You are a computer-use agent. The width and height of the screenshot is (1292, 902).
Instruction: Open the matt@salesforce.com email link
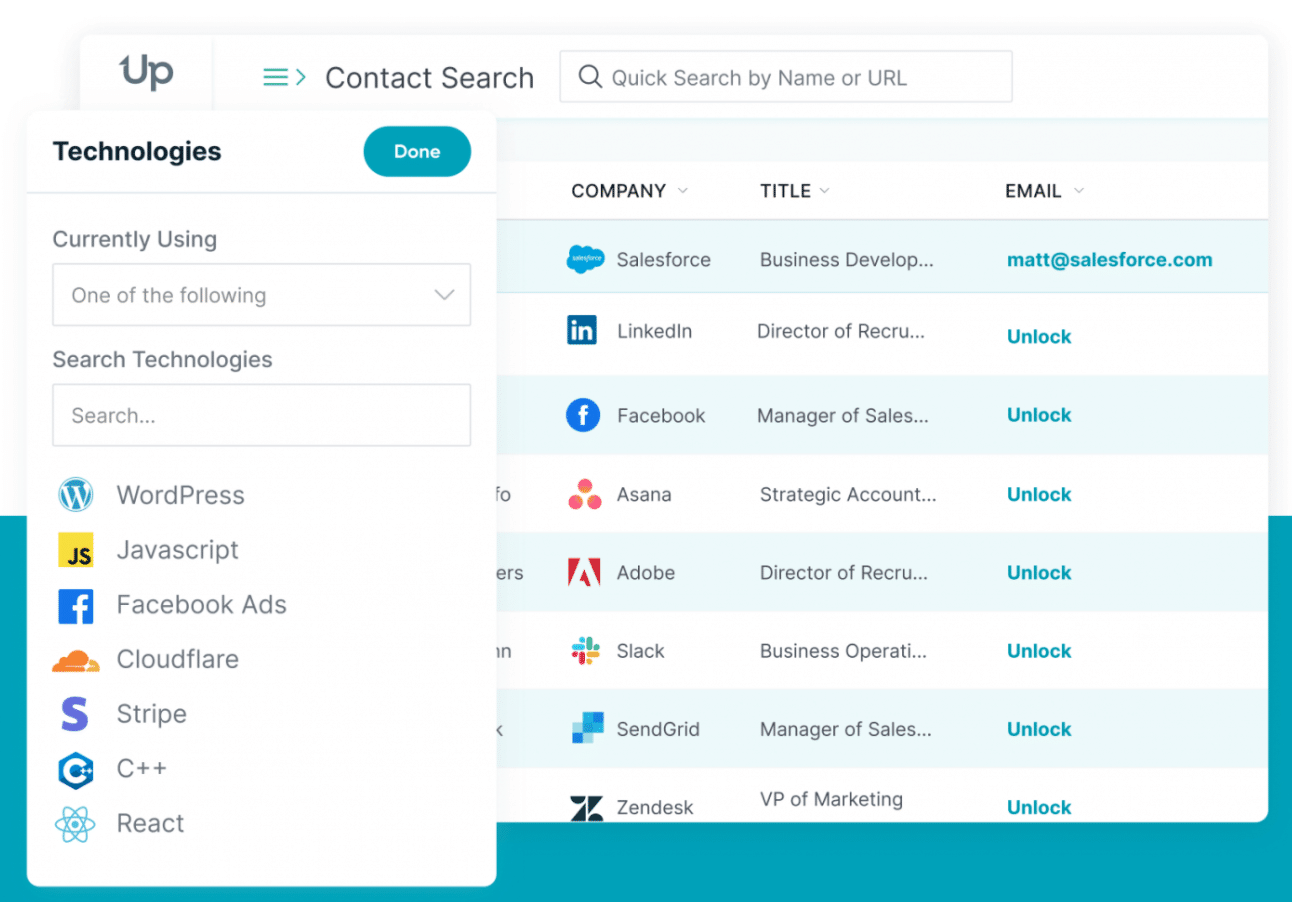click(x=1109, y=260)
